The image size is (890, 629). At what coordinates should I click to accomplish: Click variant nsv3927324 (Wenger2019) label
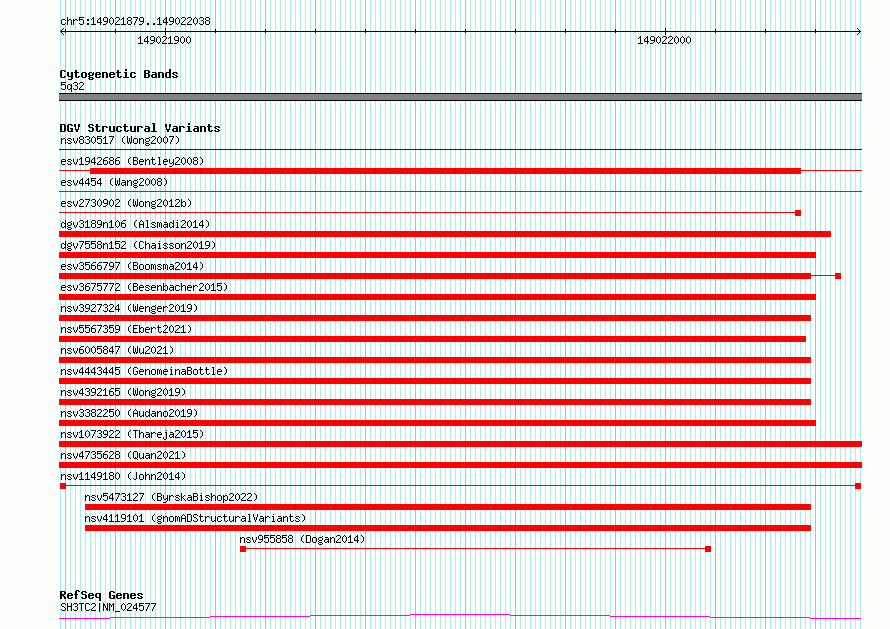[129, 308]
